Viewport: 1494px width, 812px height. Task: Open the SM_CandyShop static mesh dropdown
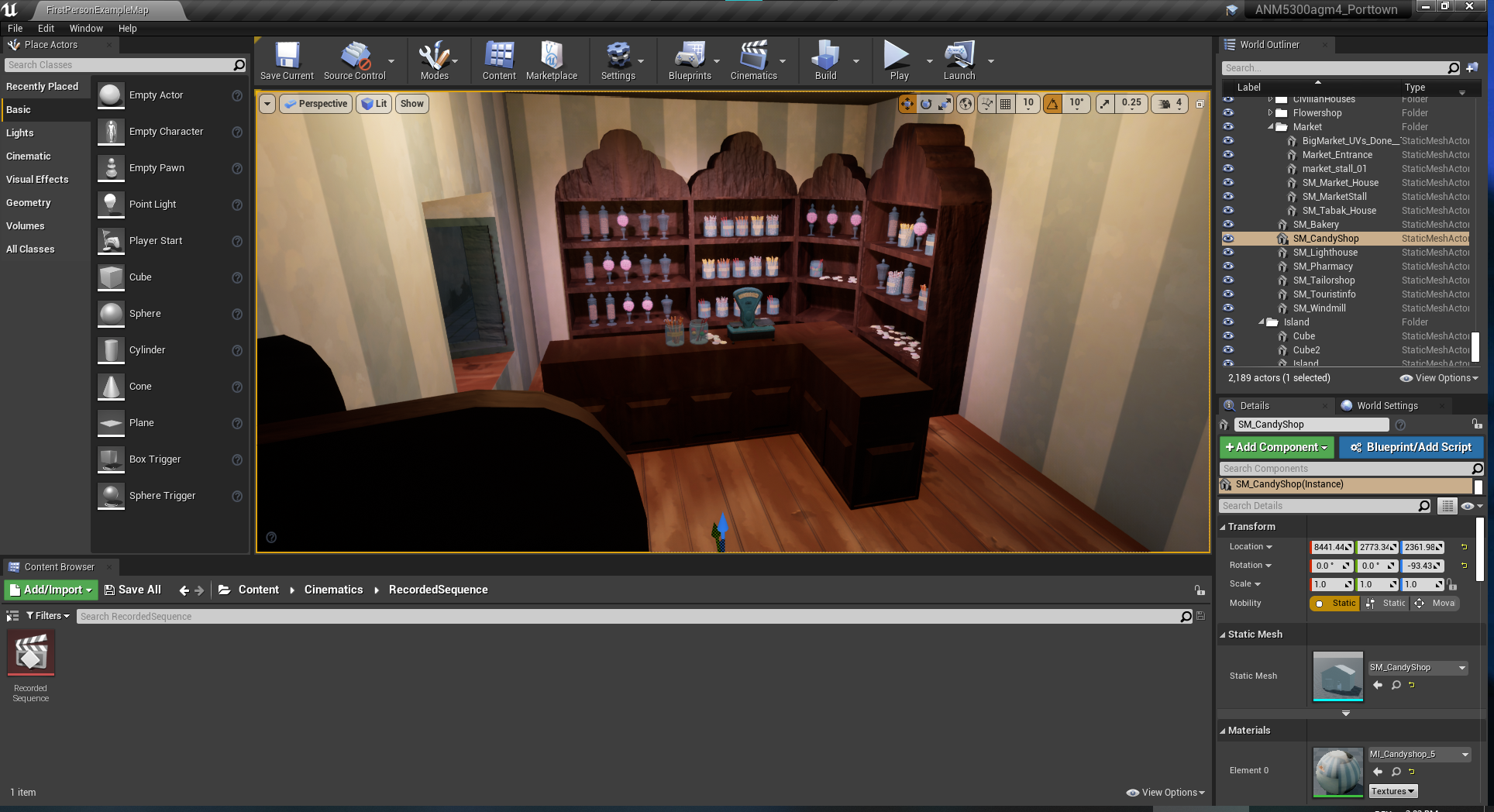1417,668
